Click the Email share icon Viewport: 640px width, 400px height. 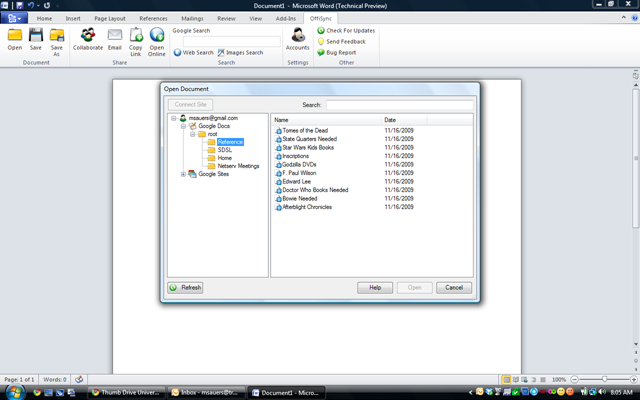coord(115,40)
